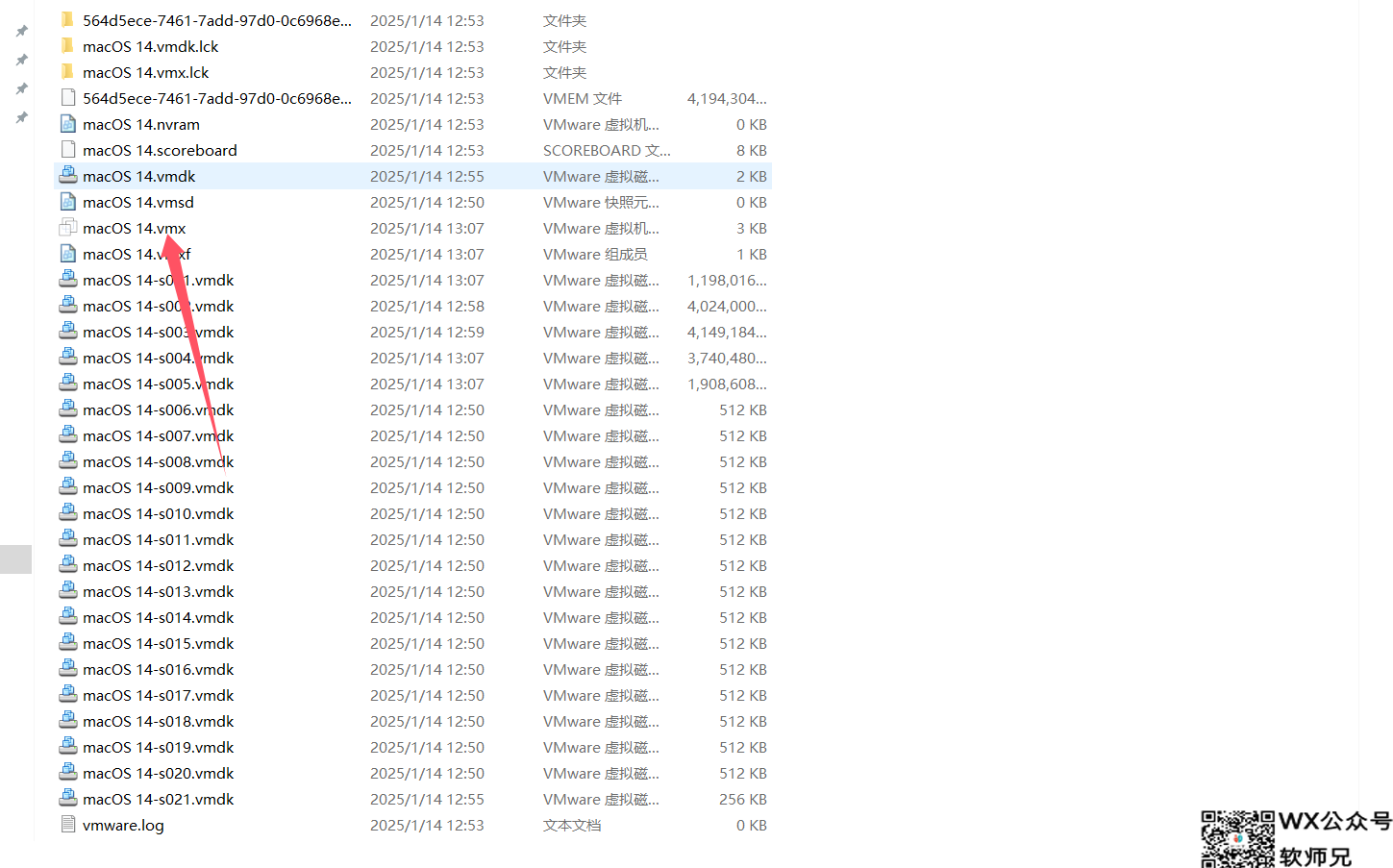Screen dimensions: 1393x868
Task: Click the text document icon of vmware.log
Action: tap(67, 825)
